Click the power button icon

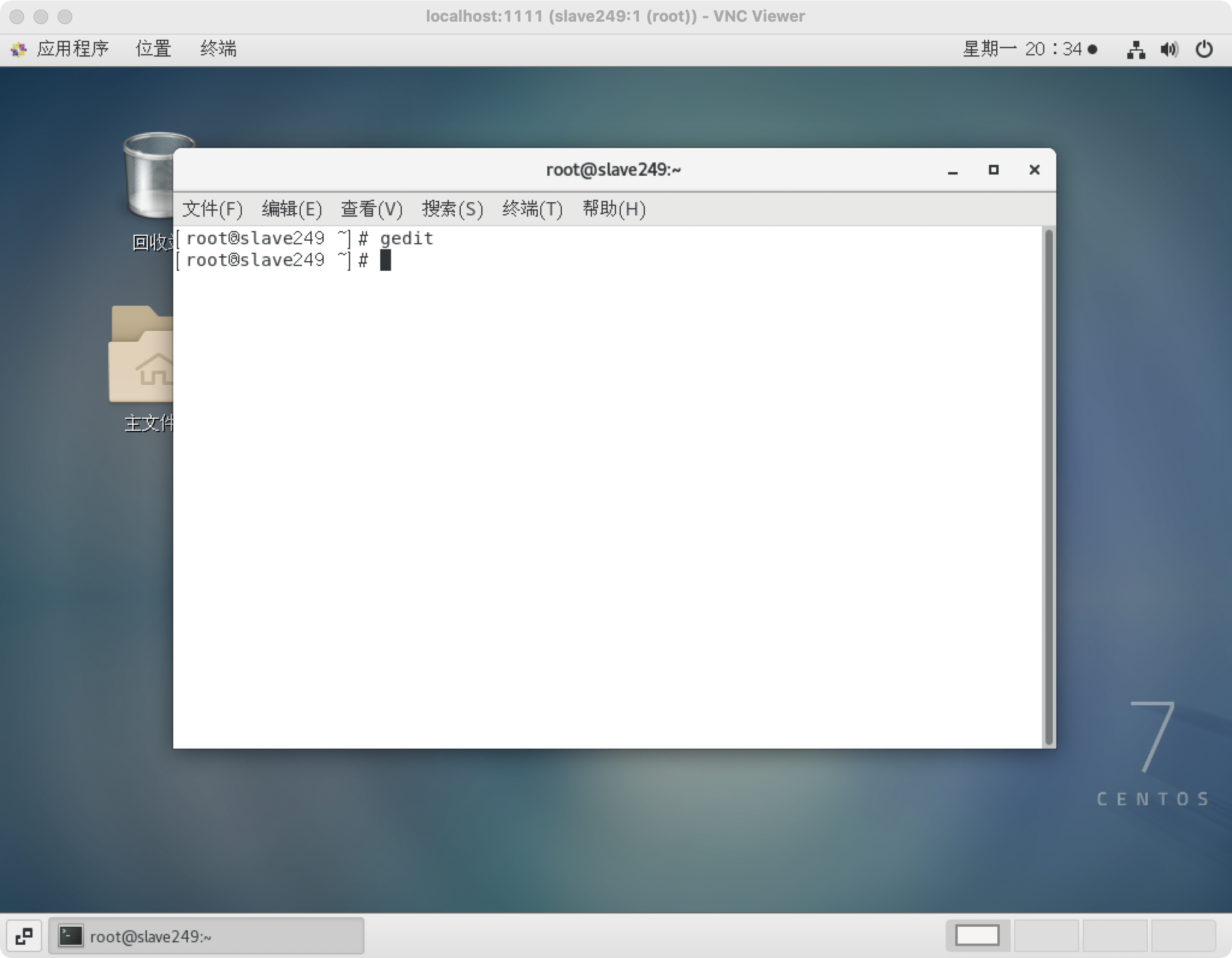coord(1204,49)
